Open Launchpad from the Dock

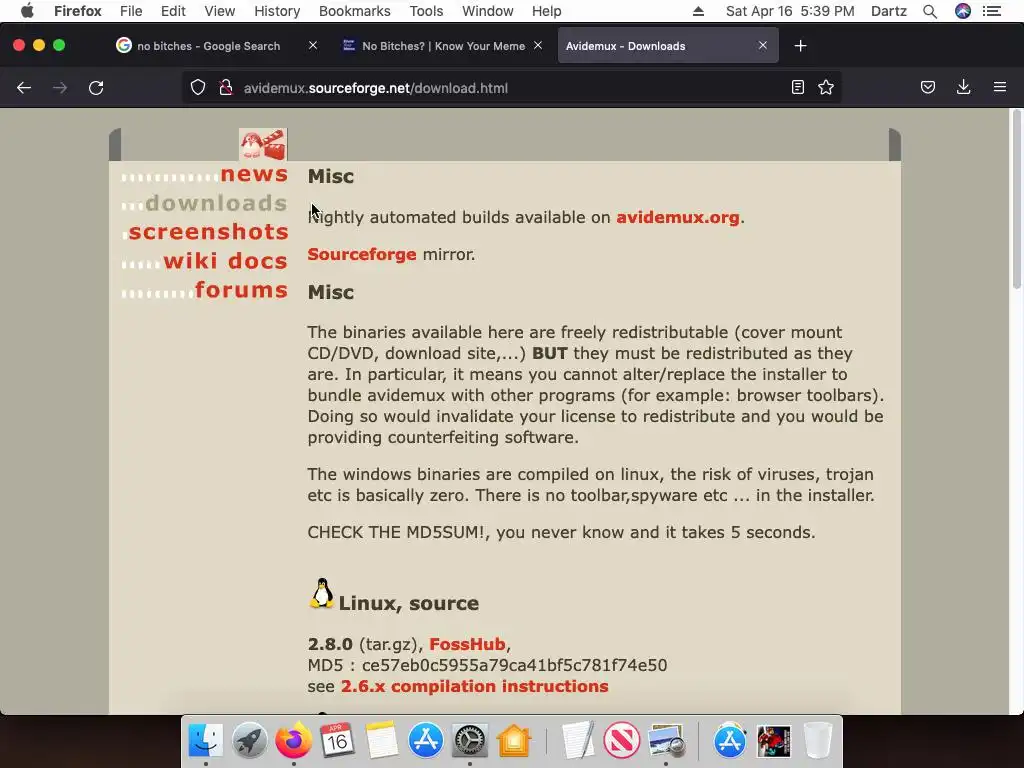[249, 741]
